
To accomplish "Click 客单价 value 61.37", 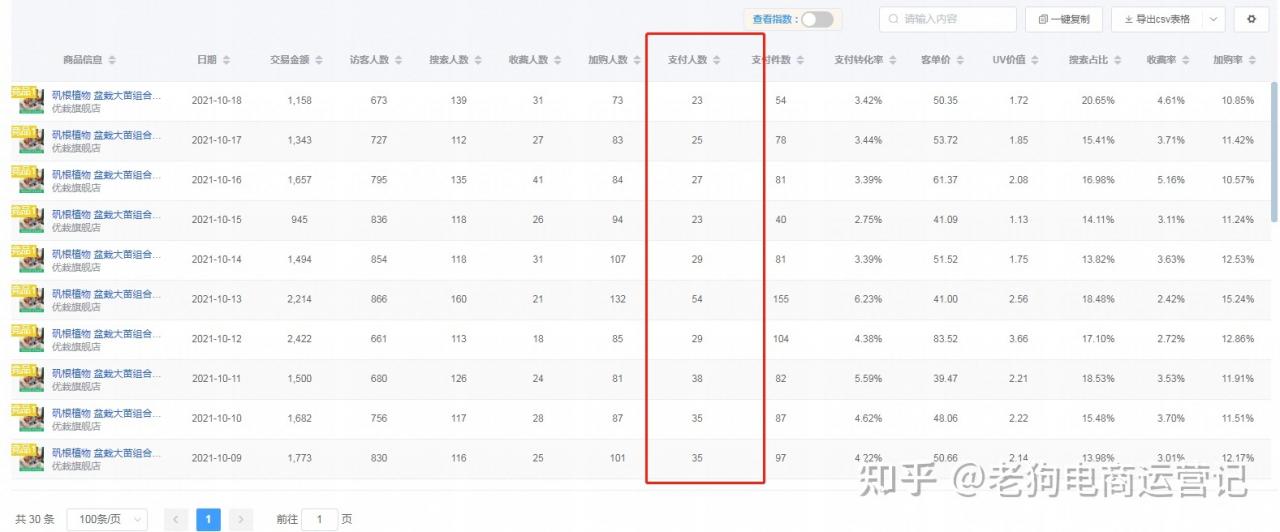I will [x=945, y=180].
